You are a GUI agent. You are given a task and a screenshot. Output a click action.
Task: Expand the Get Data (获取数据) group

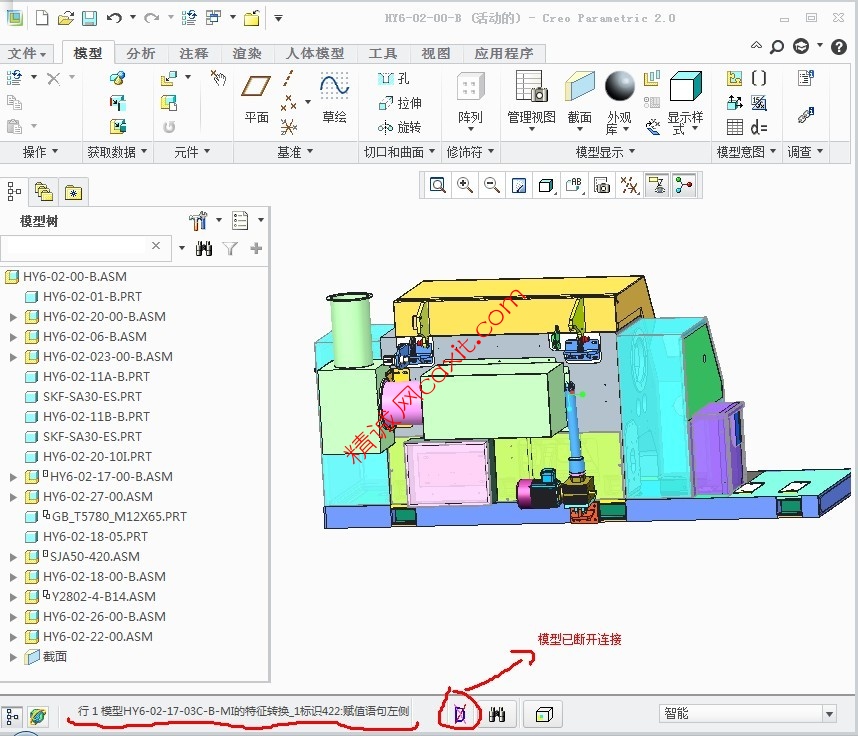[x=118, y=152]
